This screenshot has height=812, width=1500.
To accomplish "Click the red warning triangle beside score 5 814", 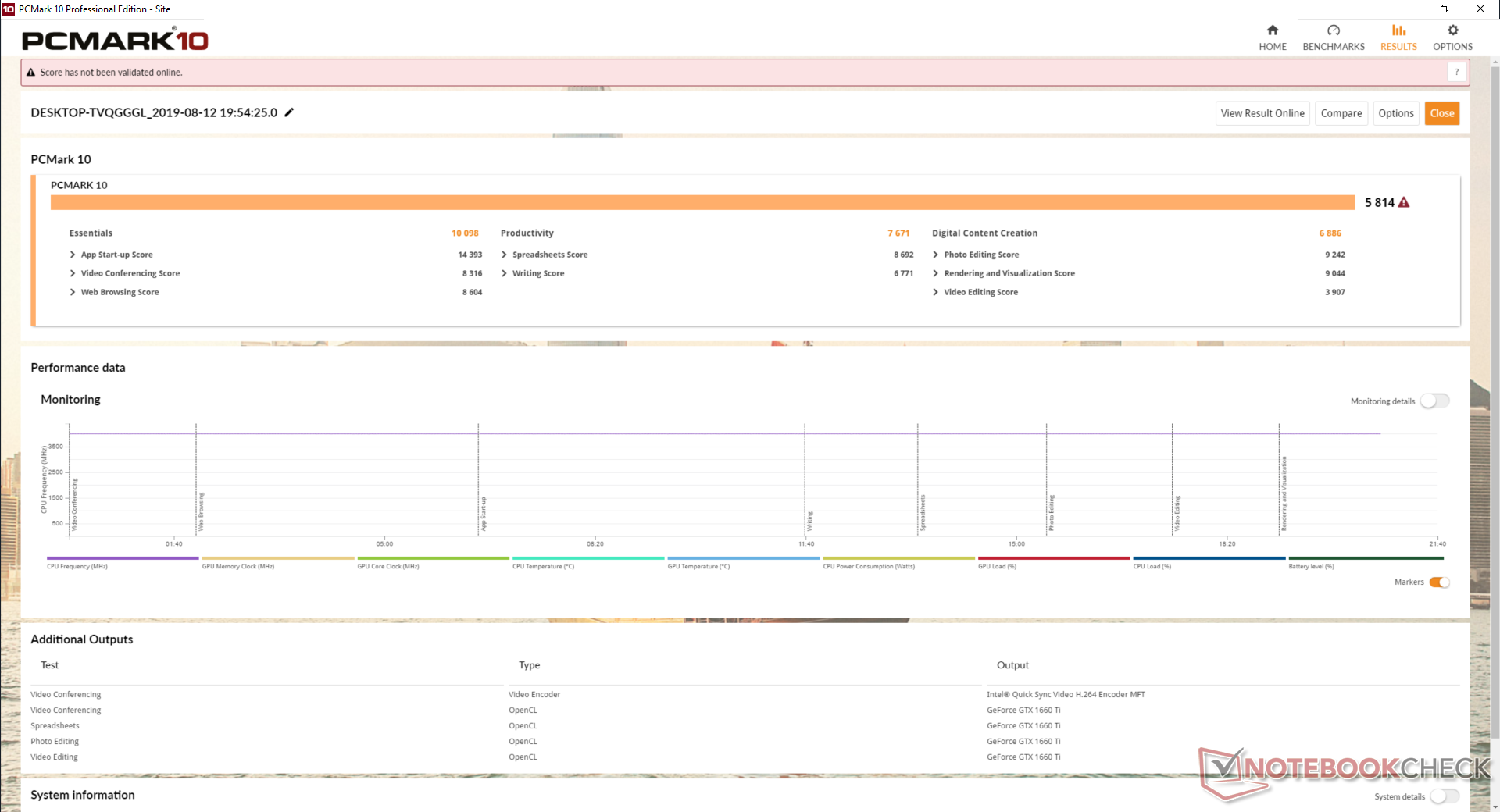I will pos(1404,202).
